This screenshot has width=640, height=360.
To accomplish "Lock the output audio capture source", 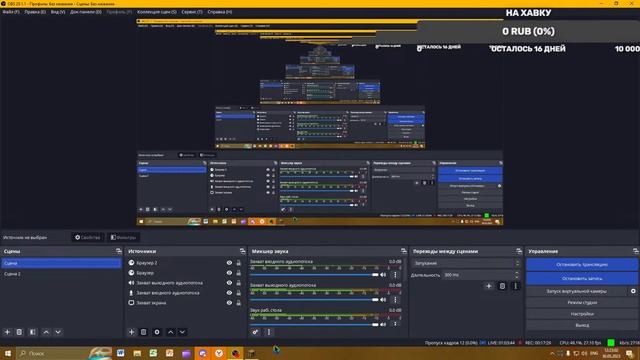I will [239, 283].
